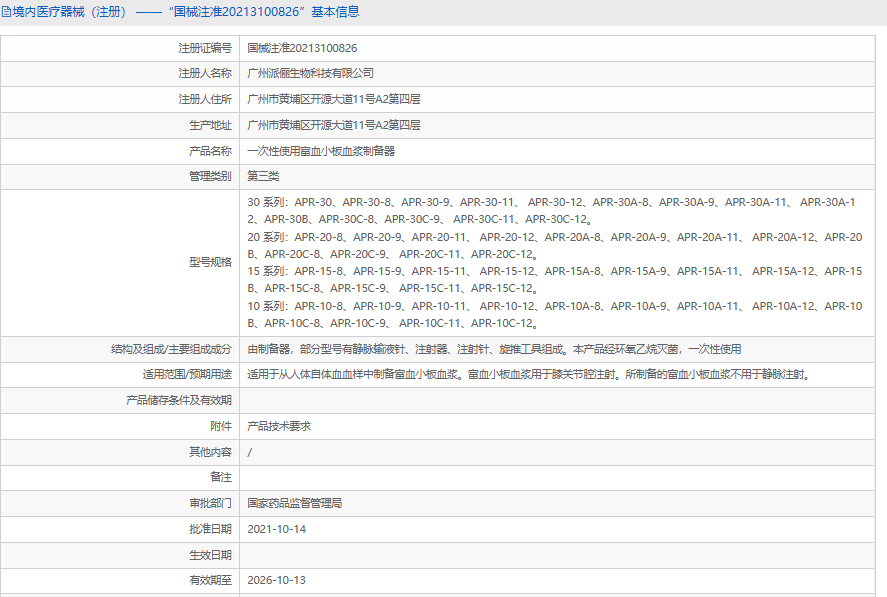Select registration number value 国械注准20213100826
887x597 pixels.
click(x=302, y=48)
